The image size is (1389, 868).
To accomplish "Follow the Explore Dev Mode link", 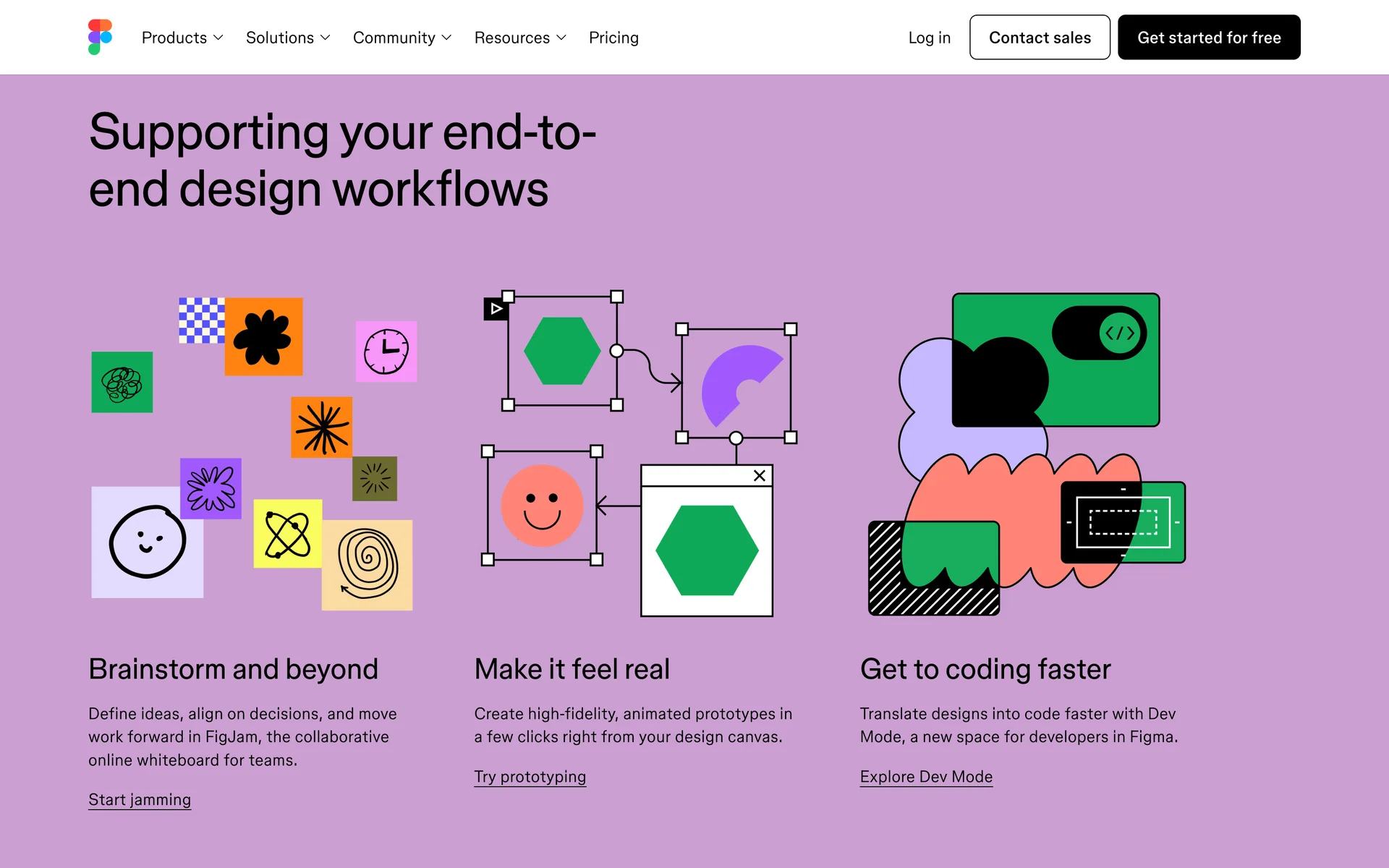I will (925, 777).
